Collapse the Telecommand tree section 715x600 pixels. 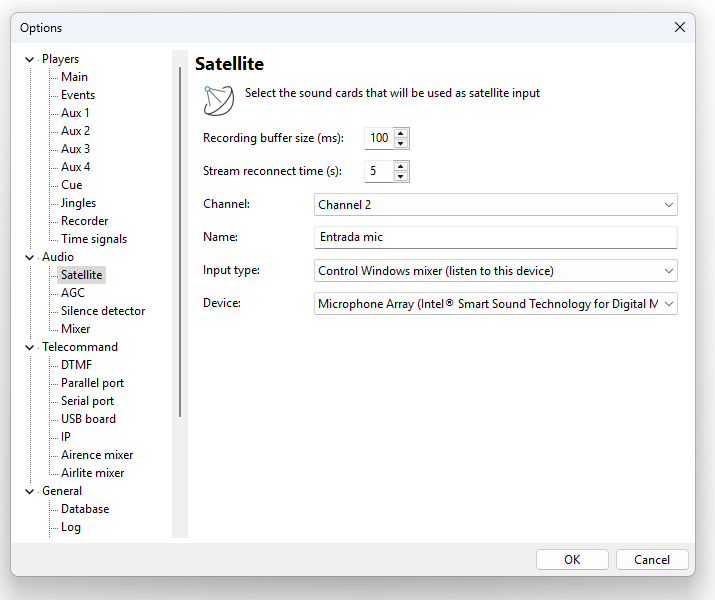point(28,347)
